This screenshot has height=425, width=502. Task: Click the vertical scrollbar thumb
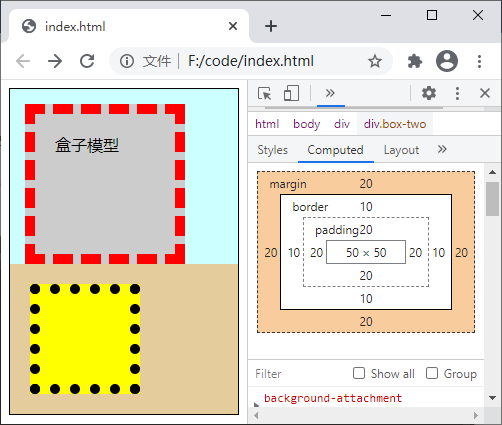(492, 199)
